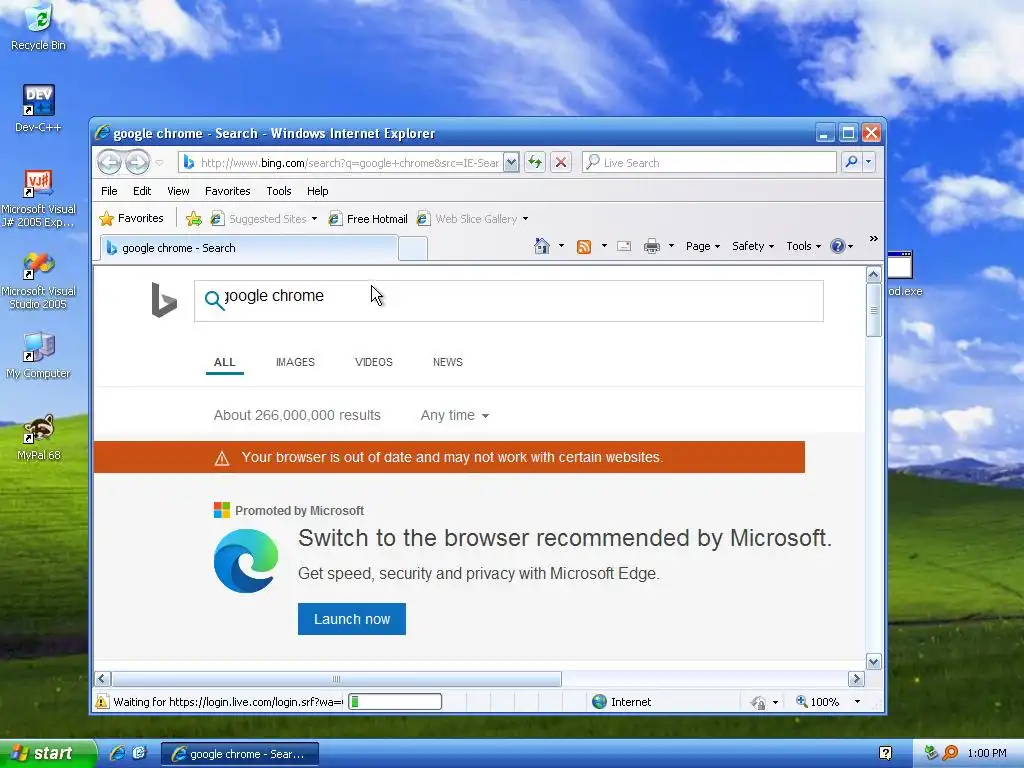Open a new blank tab button
This screenshot has height=768, width=1024.
coord(413,249)
